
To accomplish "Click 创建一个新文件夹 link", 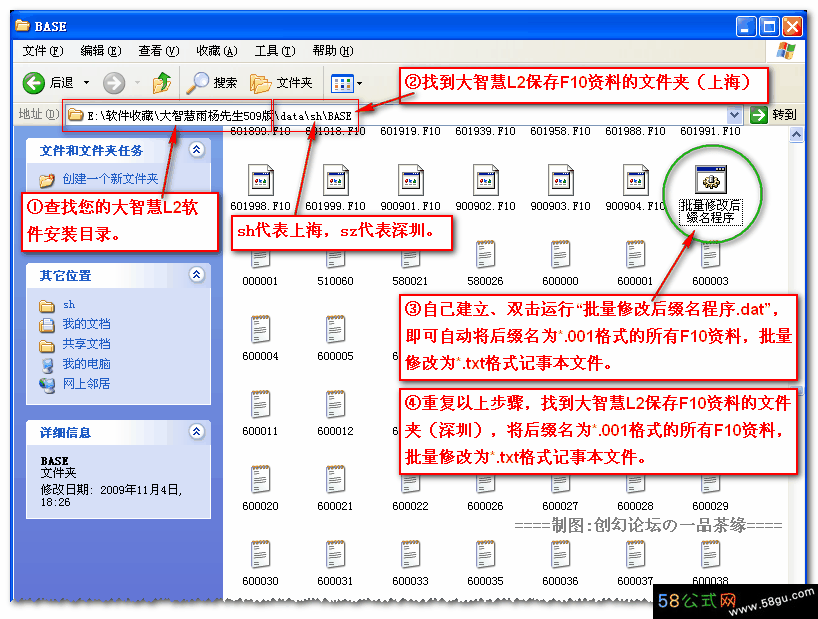I will (x=110, y=179).
